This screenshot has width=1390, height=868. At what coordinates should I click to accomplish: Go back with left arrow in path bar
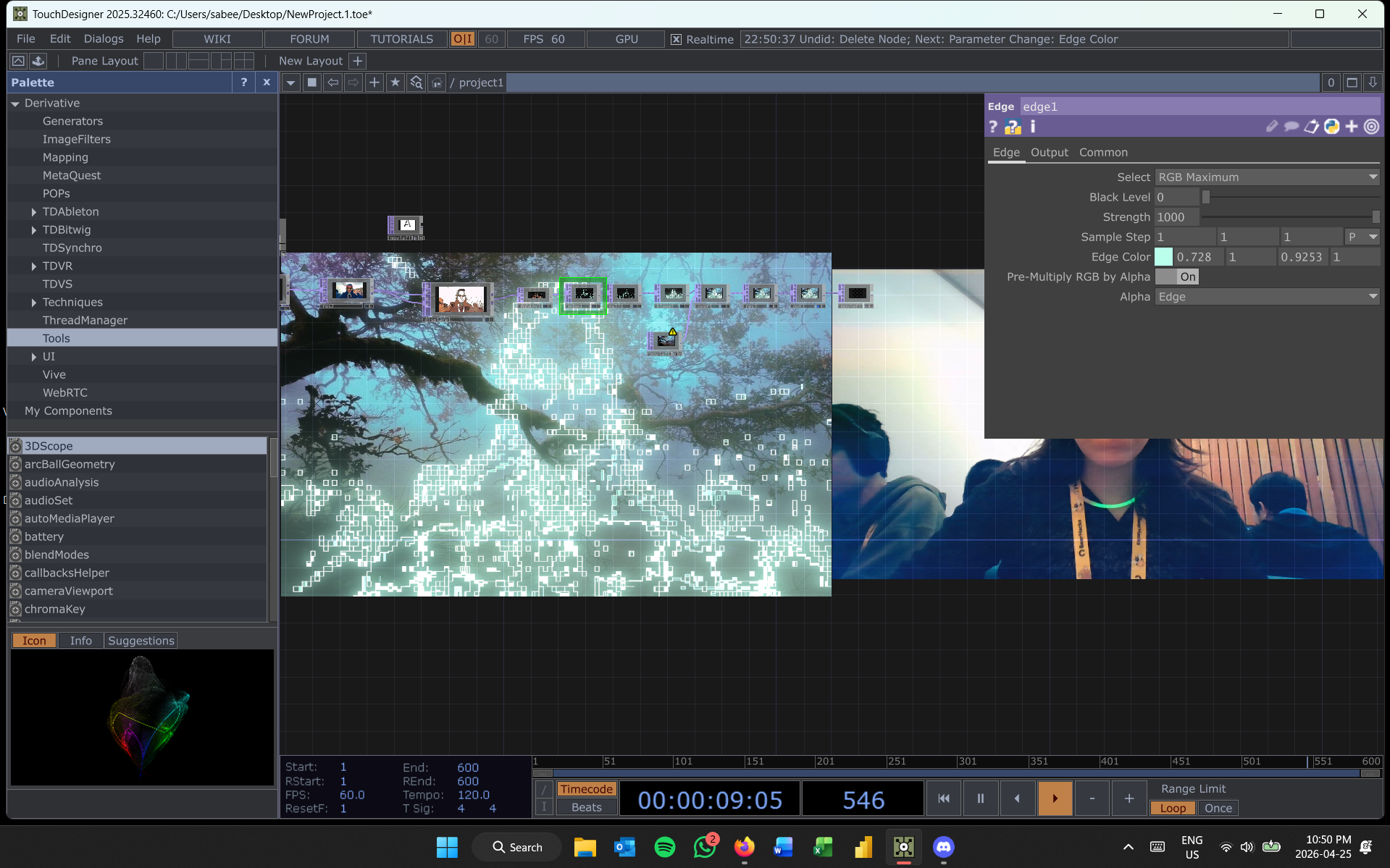click(x=333, y=83)
